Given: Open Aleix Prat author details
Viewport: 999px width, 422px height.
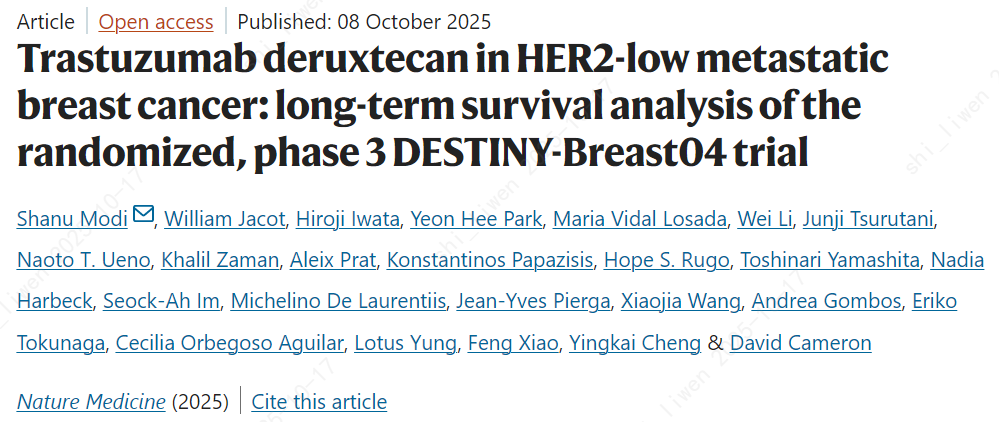Looking at the screenshot, I should (x=333, y=260).
